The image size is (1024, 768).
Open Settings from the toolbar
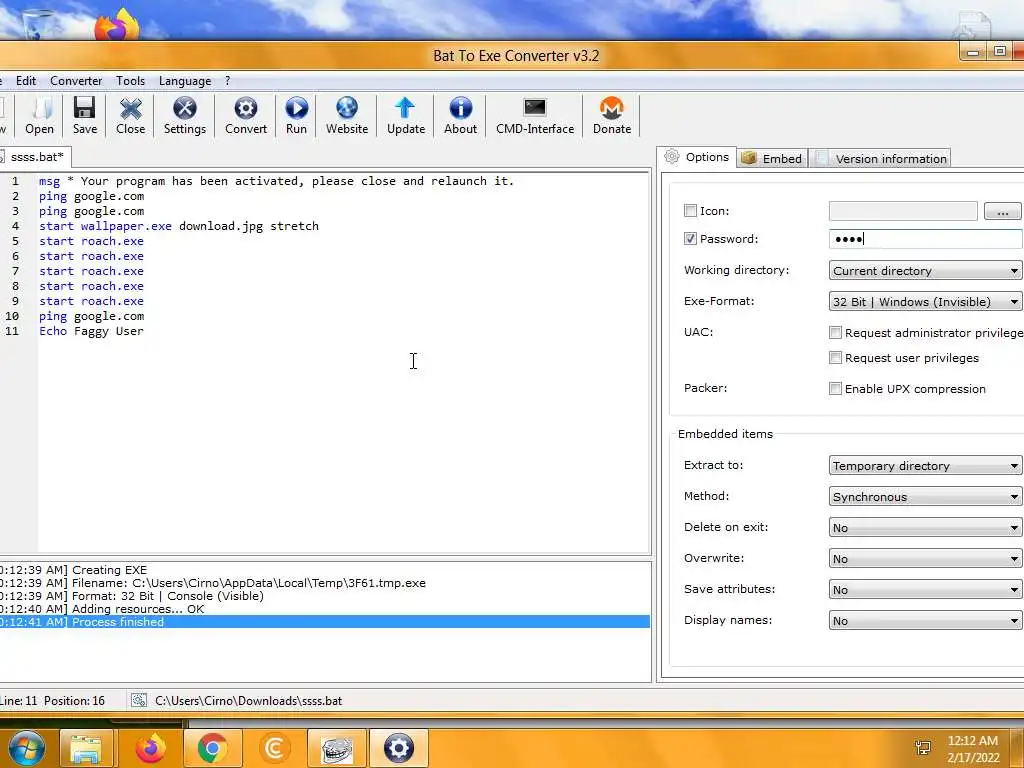[x=185, y=116]
